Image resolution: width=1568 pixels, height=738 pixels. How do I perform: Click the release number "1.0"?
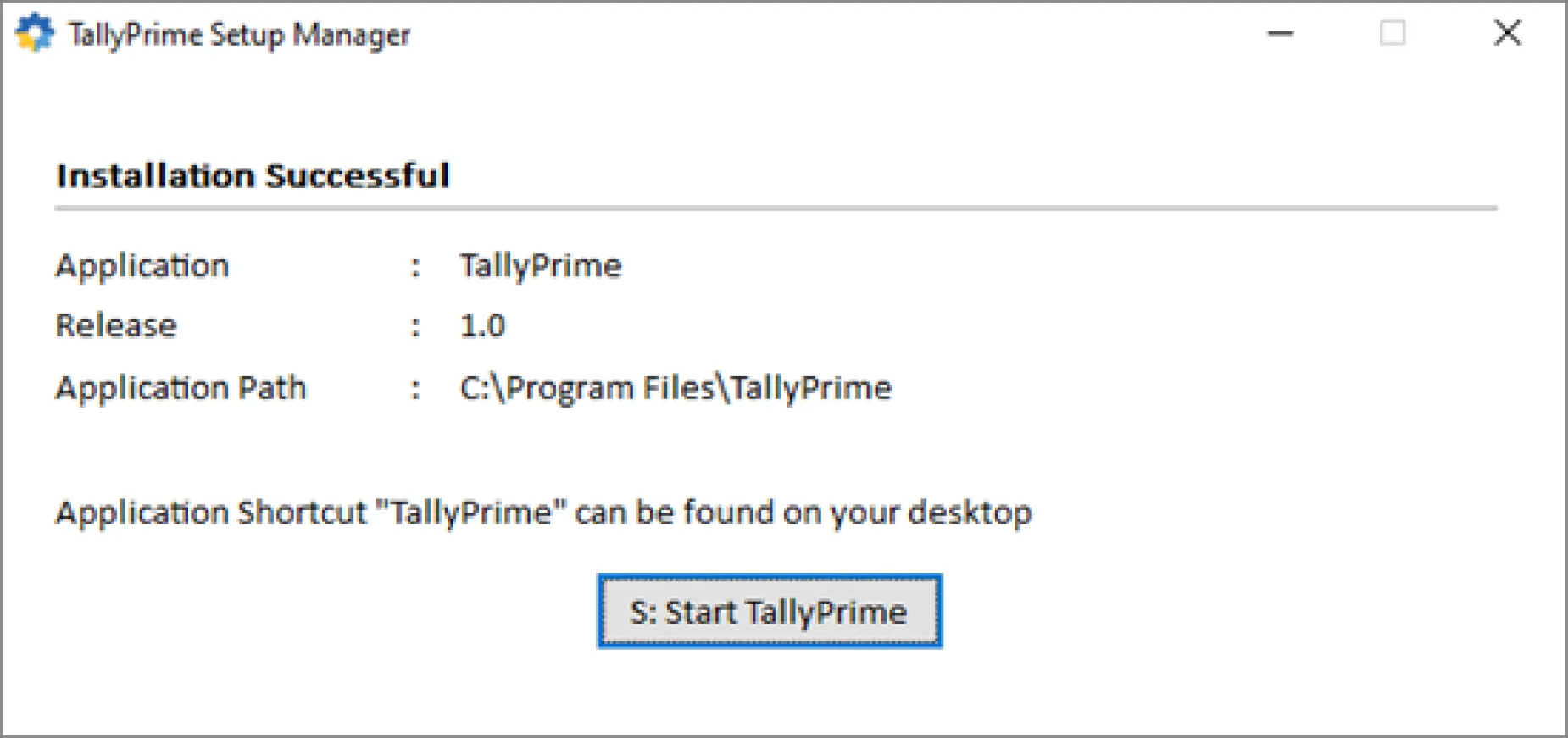point(482,325)
